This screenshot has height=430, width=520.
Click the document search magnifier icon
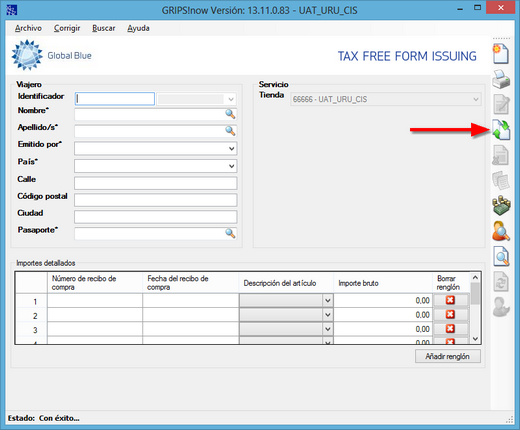tap(501, 256)
